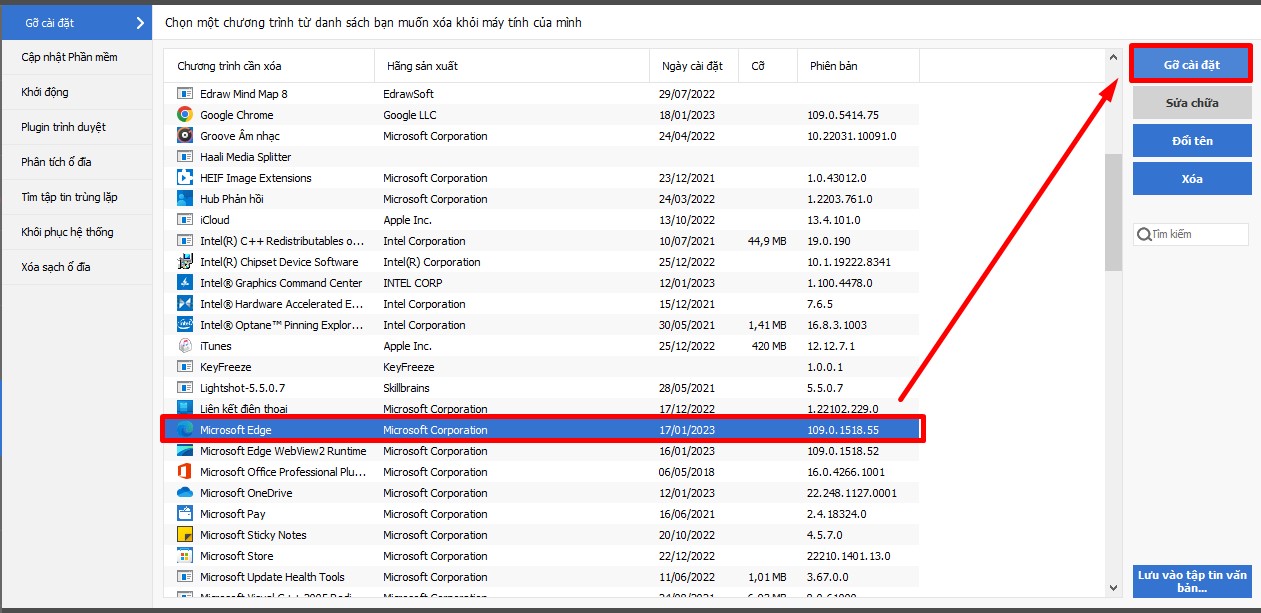This screenshot has height=613, width=1261.
Task: Select the Google Chrome name text
Action: pos(236,115)
